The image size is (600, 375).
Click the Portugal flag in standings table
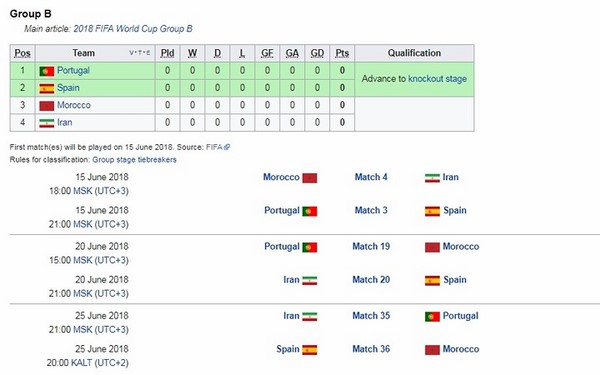[x=47, y=71]
